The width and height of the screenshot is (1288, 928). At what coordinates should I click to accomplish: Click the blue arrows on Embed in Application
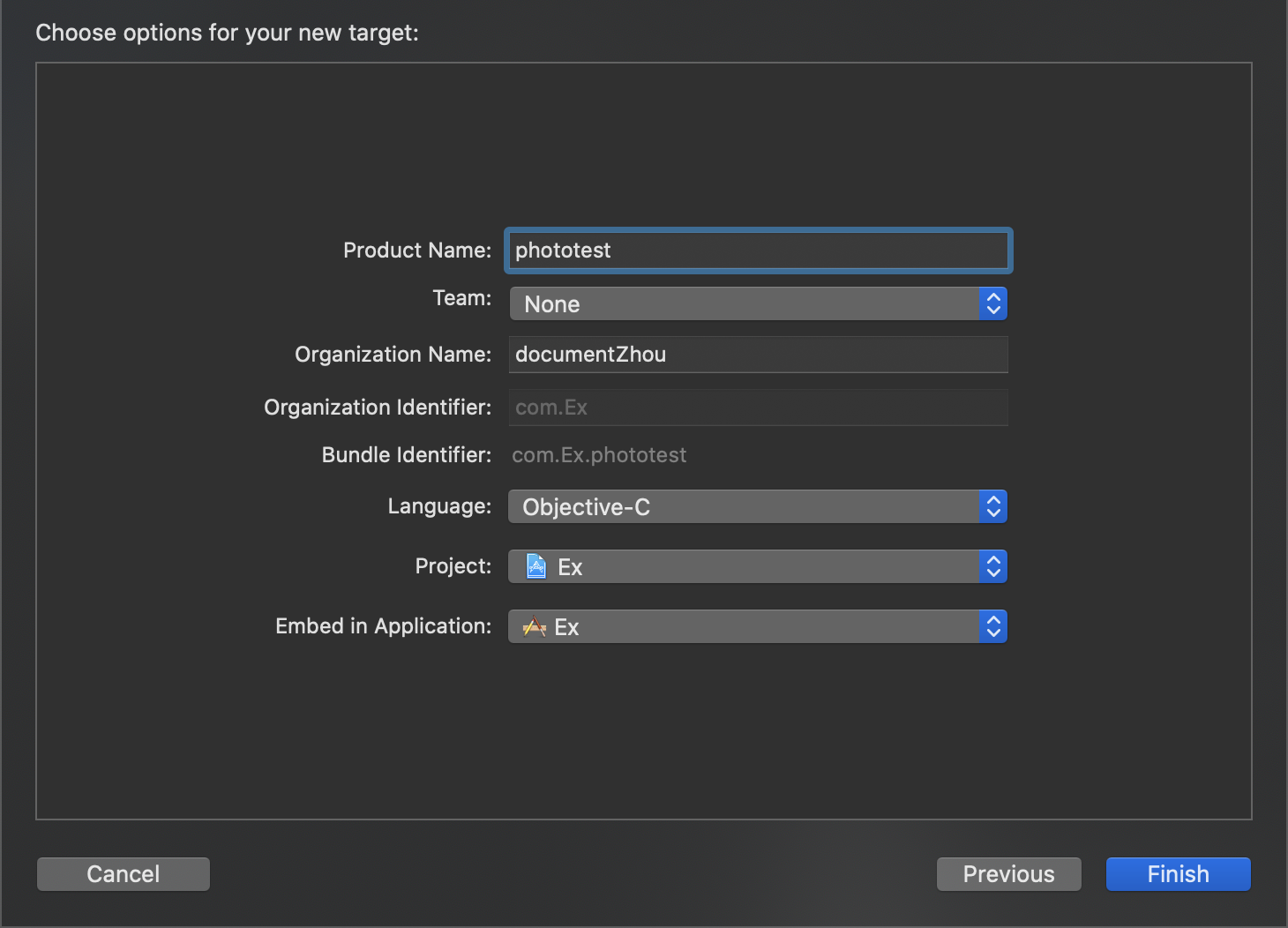[x=993, y=627]
